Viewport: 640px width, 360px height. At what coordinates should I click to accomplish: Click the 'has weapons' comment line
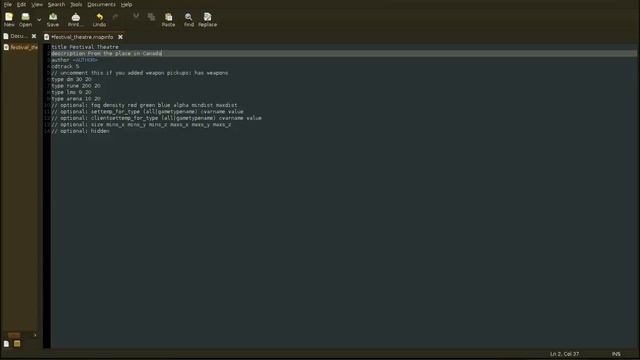click(140, 73)
